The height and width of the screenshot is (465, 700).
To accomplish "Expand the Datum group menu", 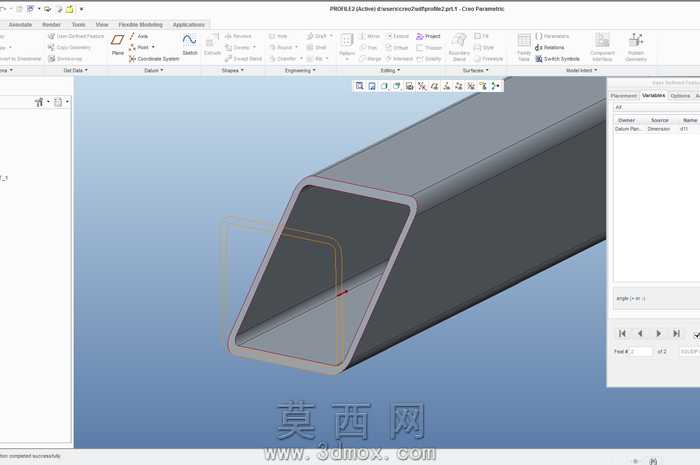I will click(x=154, y=70).
